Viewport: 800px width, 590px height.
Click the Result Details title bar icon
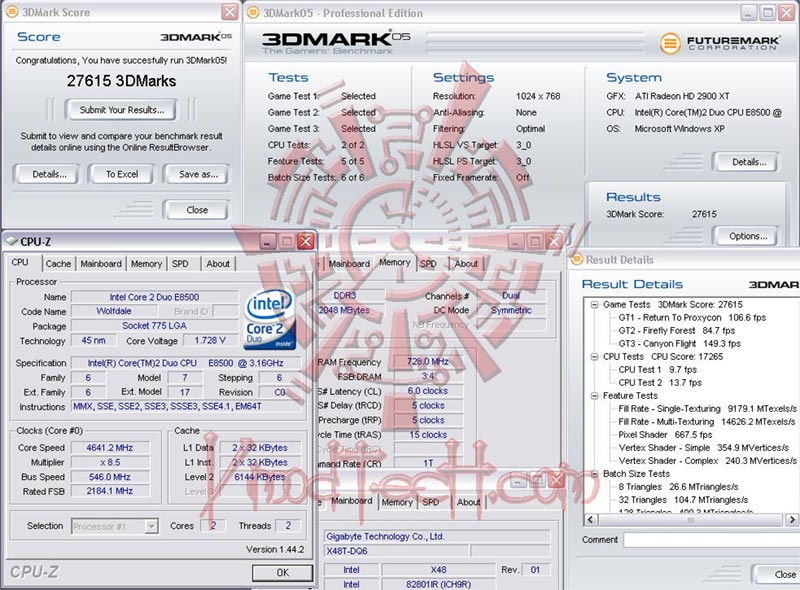(577, 259)
